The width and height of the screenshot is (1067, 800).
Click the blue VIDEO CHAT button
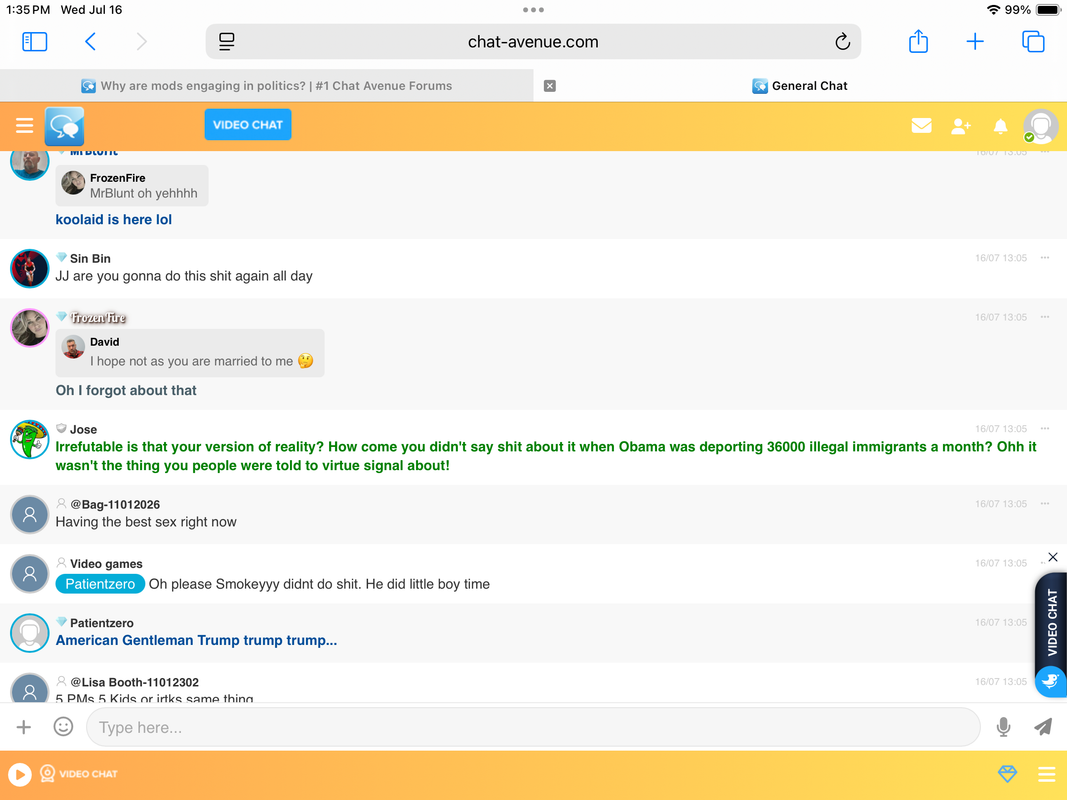[x=248, y=124]
